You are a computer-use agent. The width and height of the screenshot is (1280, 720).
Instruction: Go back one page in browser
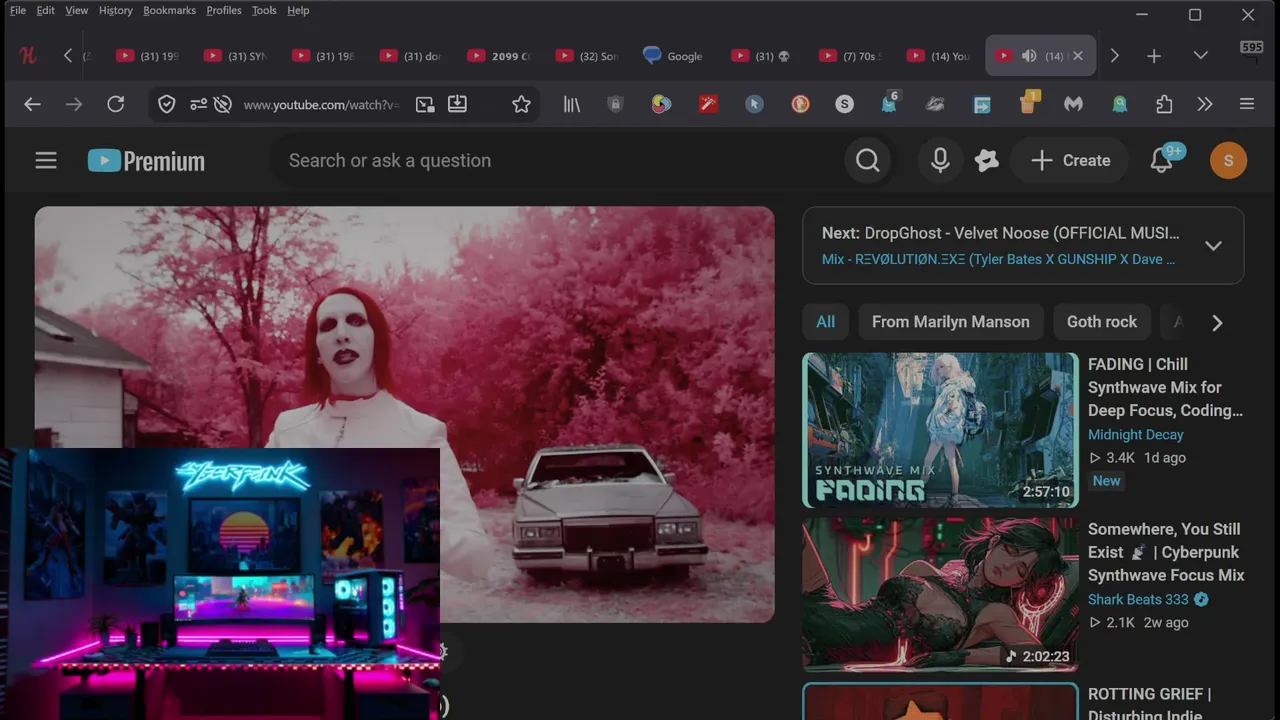pos(32,104)
